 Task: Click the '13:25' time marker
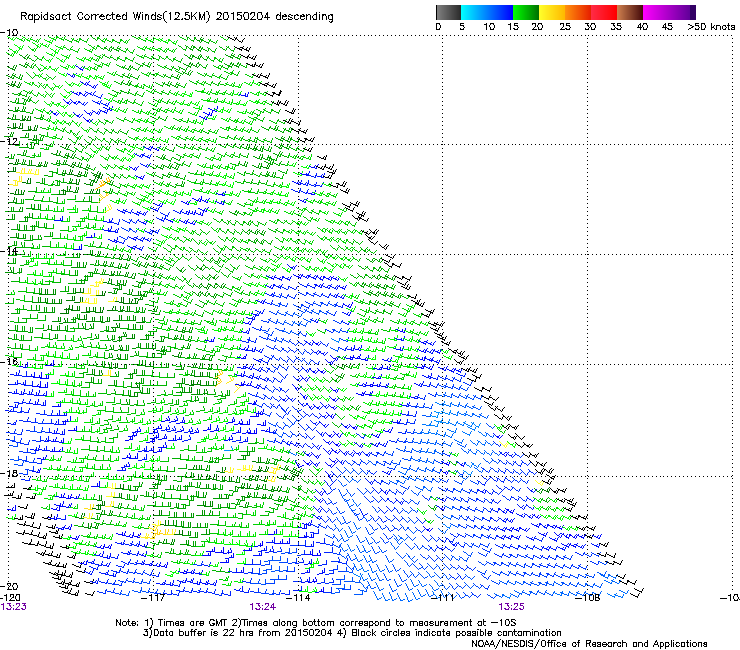(x=511, y=607)
